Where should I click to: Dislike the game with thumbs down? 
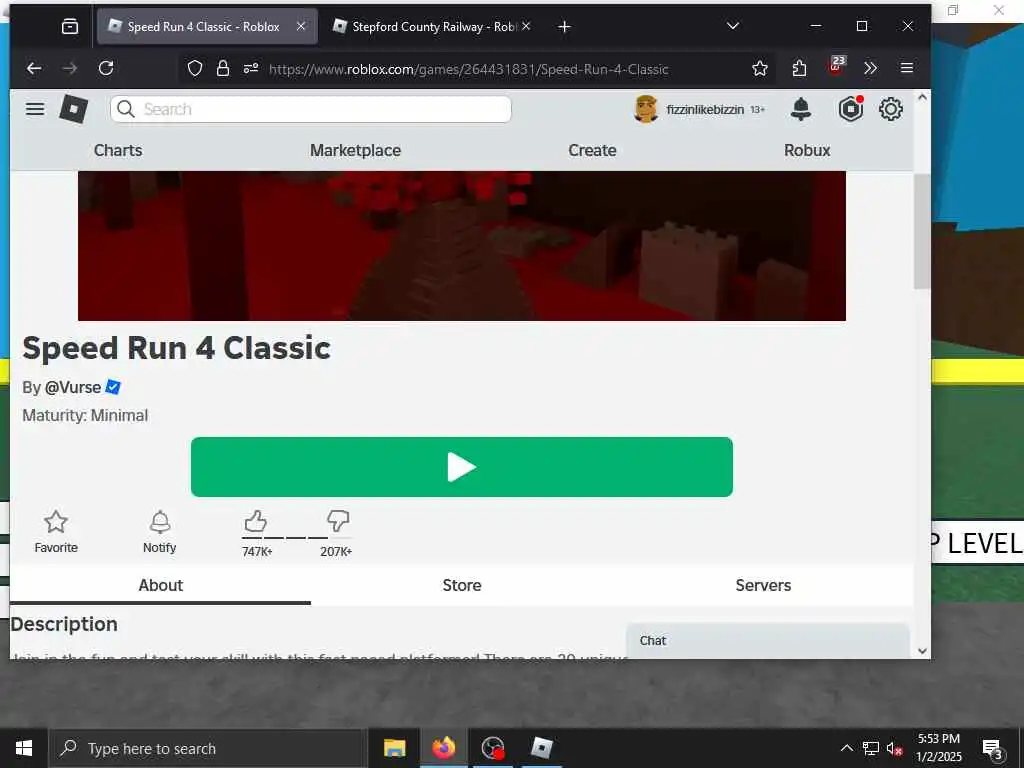[x=338, y=522]
